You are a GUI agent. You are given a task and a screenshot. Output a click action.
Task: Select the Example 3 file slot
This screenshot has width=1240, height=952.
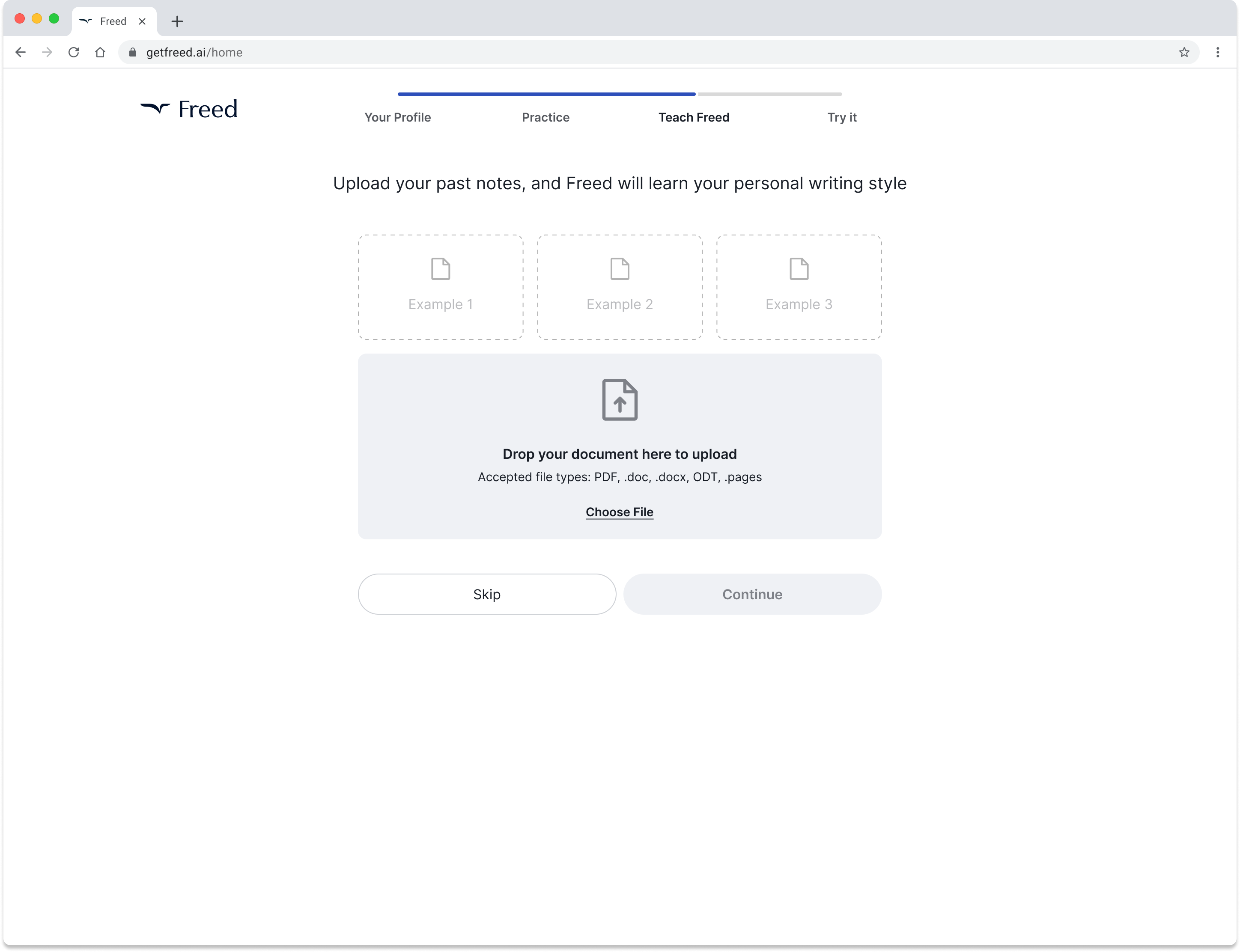799,287
